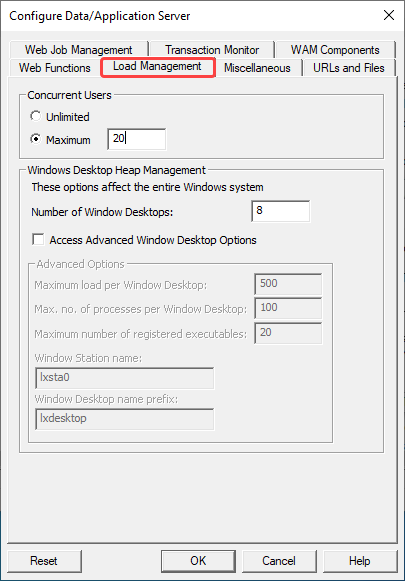
Task: Choose the Maximum concurrent users option
Action: tap(36, 139)
